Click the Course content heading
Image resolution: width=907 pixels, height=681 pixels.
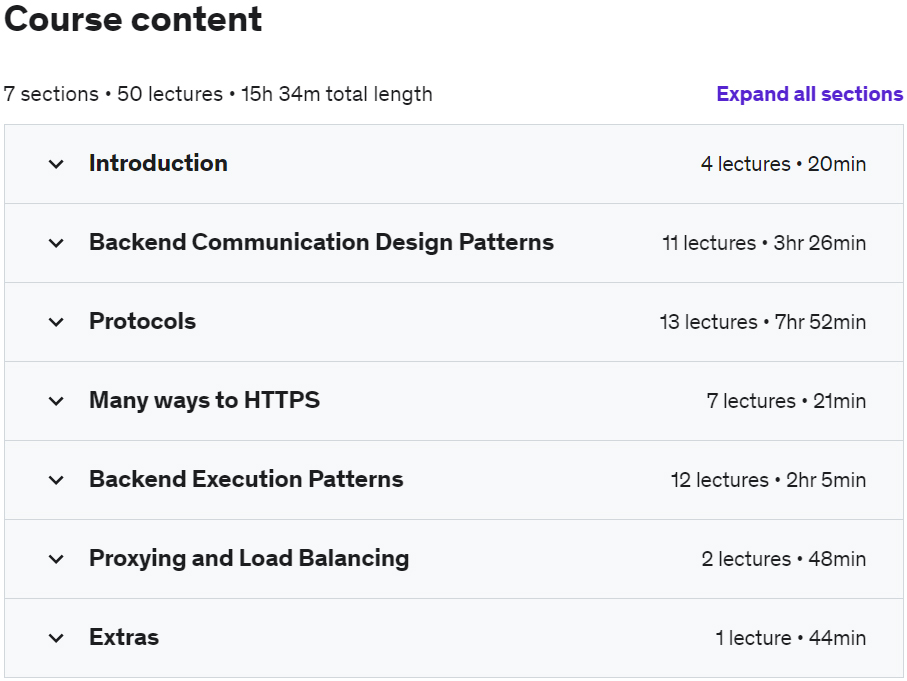(x=133, y=19)
